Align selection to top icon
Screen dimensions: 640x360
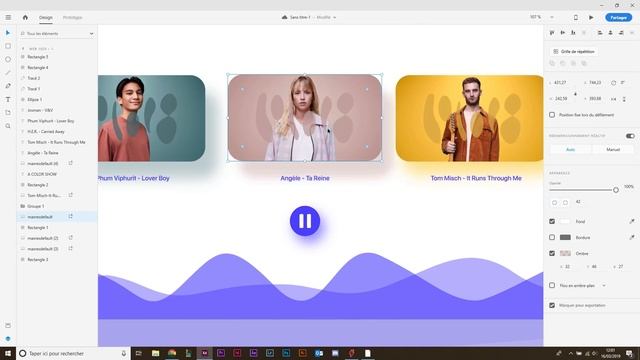tap(552, 33)
